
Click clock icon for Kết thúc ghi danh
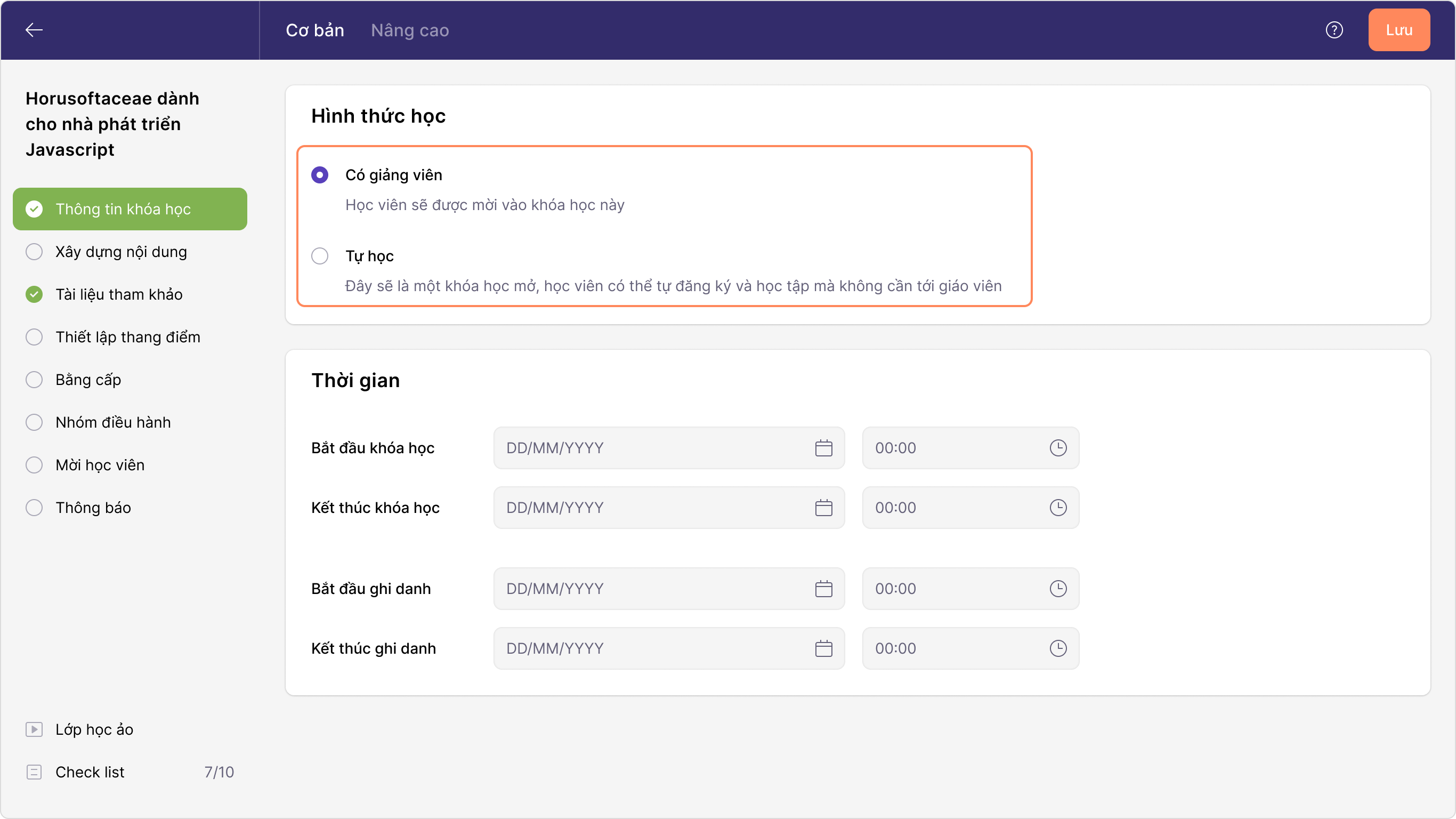[x=1057, y=648]
